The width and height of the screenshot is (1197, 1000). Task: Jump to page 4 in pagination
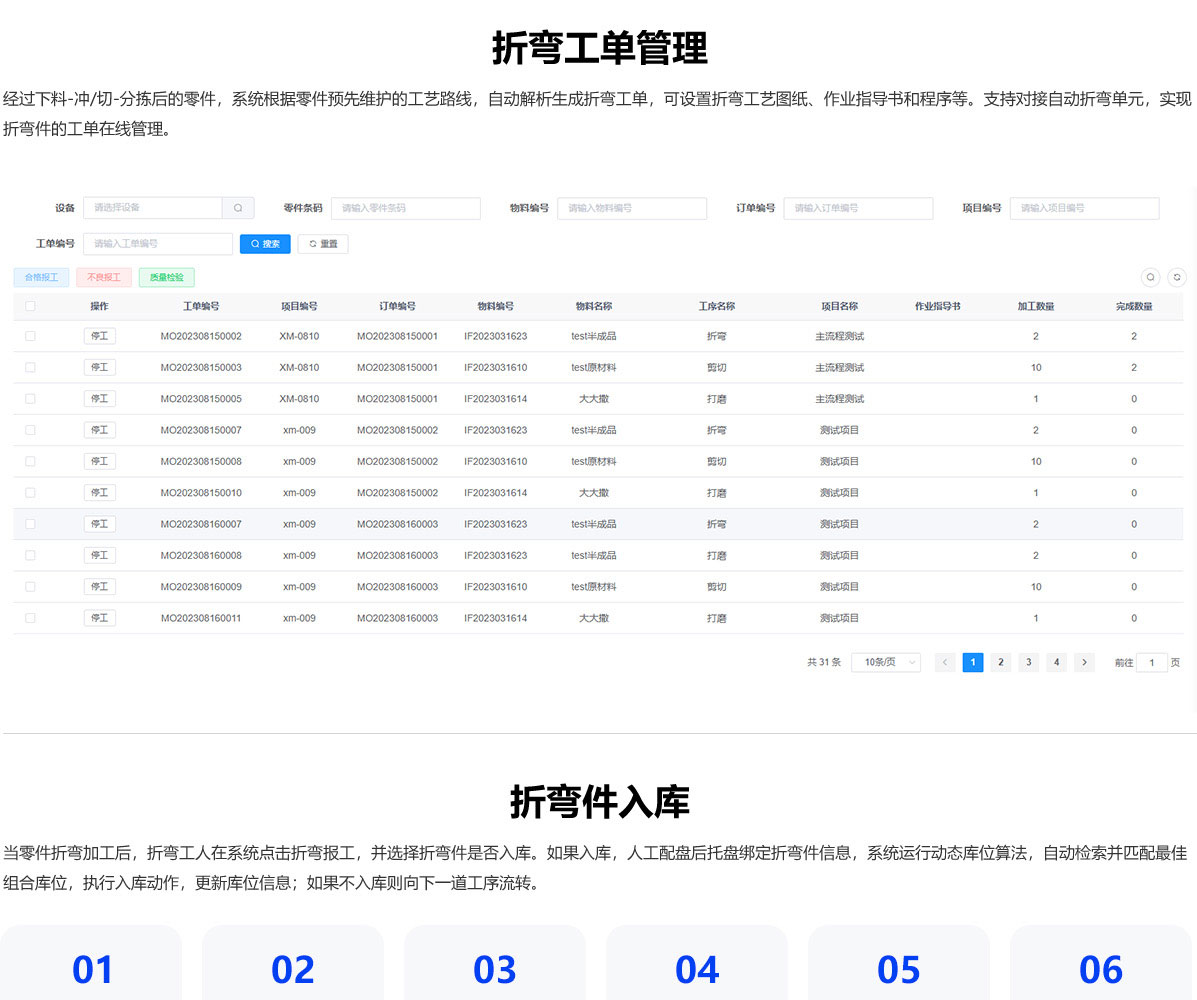coord(1056,662)
